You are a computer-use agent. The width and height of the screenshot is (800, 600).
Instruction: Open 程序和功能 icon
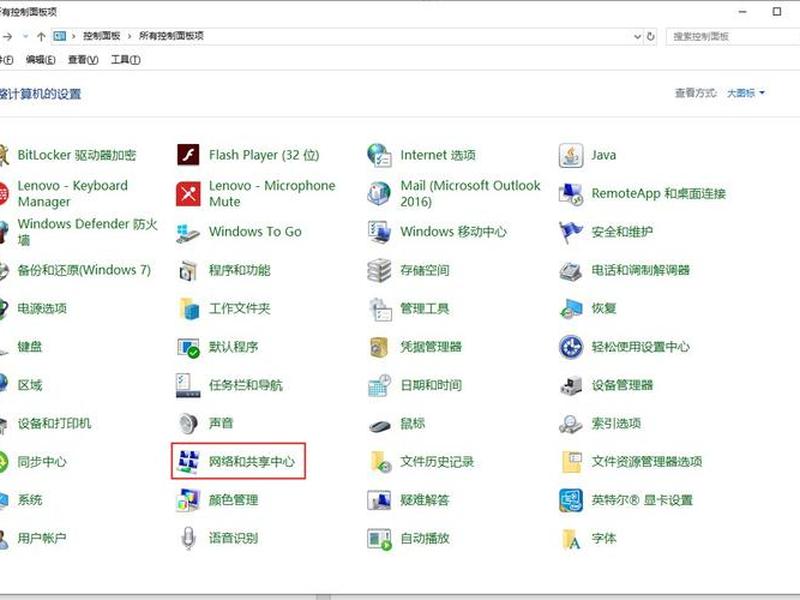188,270
